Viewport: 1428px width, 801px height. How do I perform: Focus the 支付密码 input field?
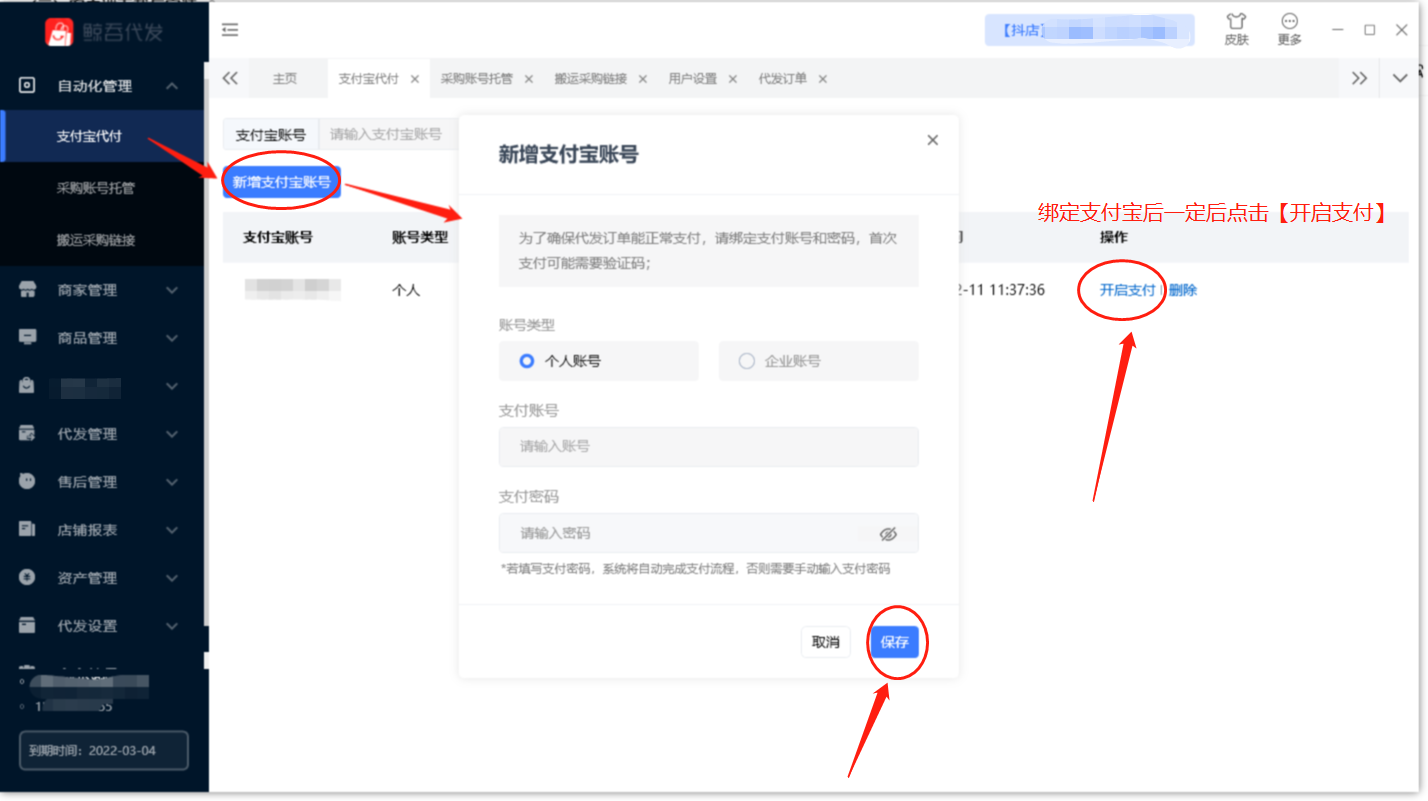(708, 533)
